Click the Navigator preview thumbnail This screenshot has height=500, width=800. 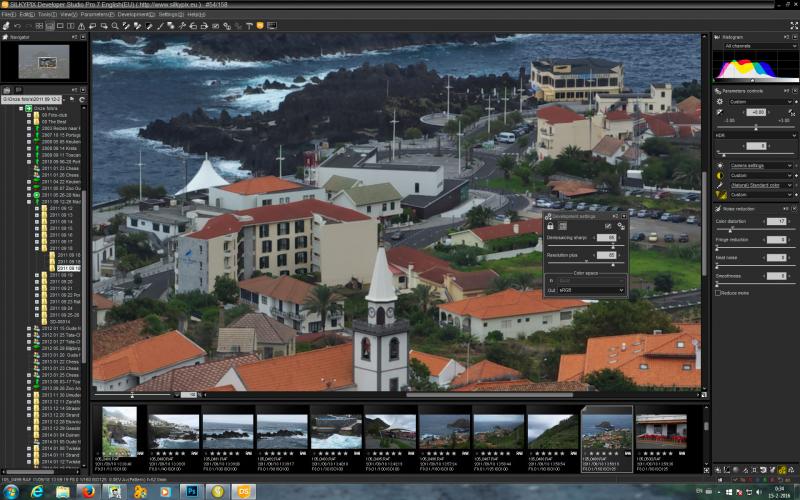(44, 61)
